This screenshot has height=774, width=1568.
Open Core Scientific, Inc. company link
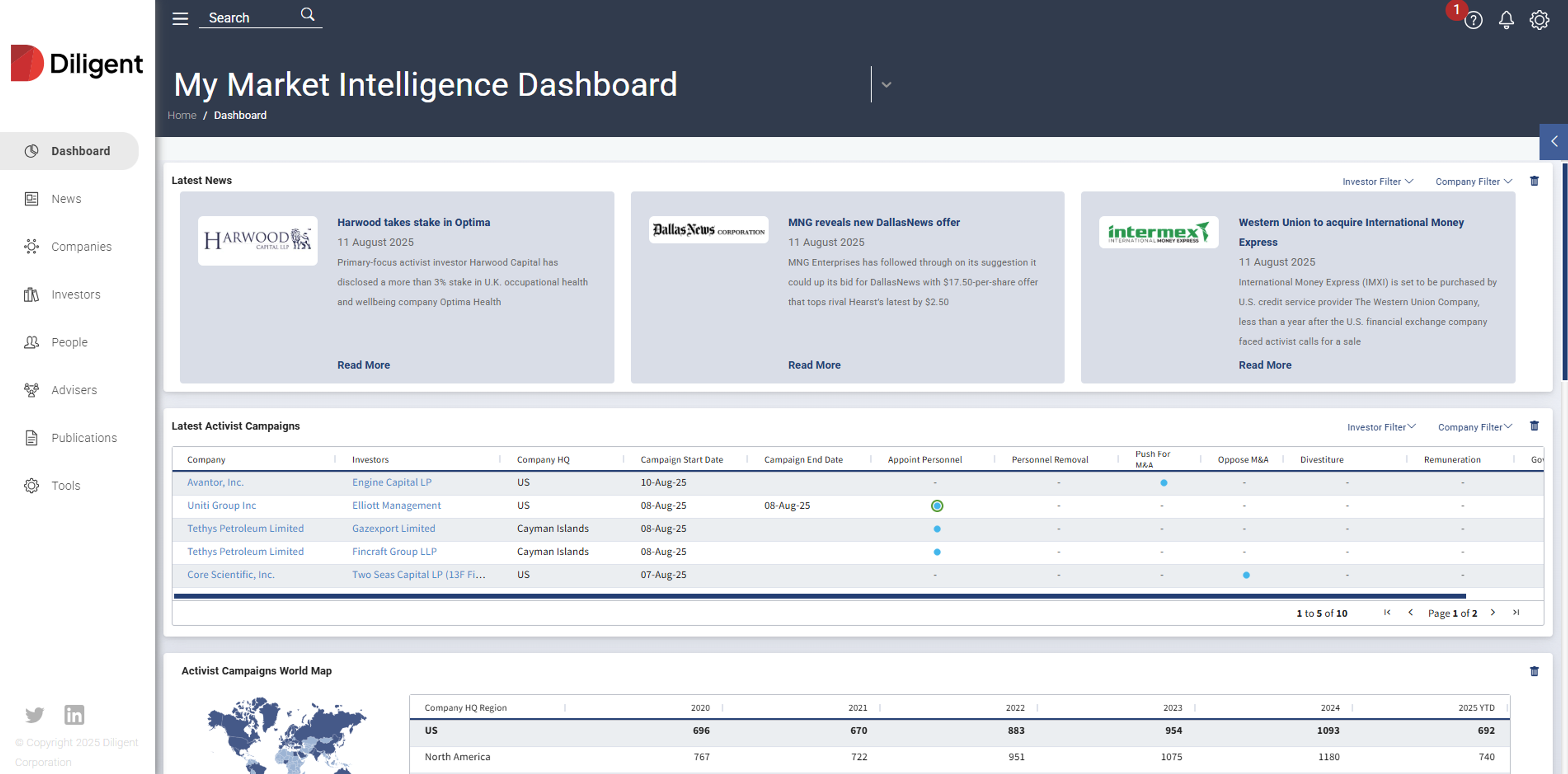pyautogui.click(x=231, y=574)
